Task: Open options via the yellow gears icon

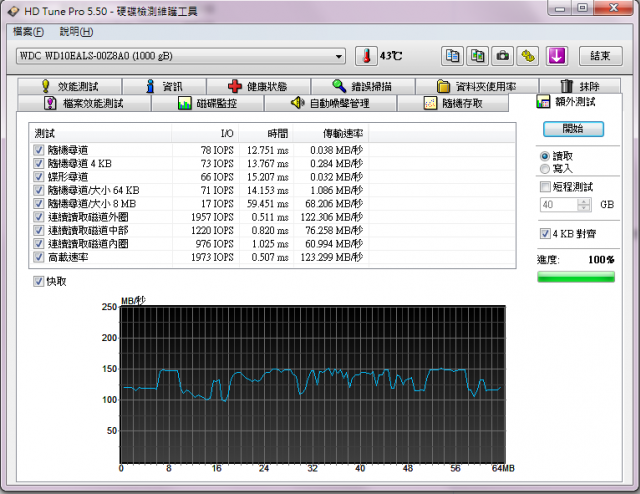Action: (x=528, y=56)
